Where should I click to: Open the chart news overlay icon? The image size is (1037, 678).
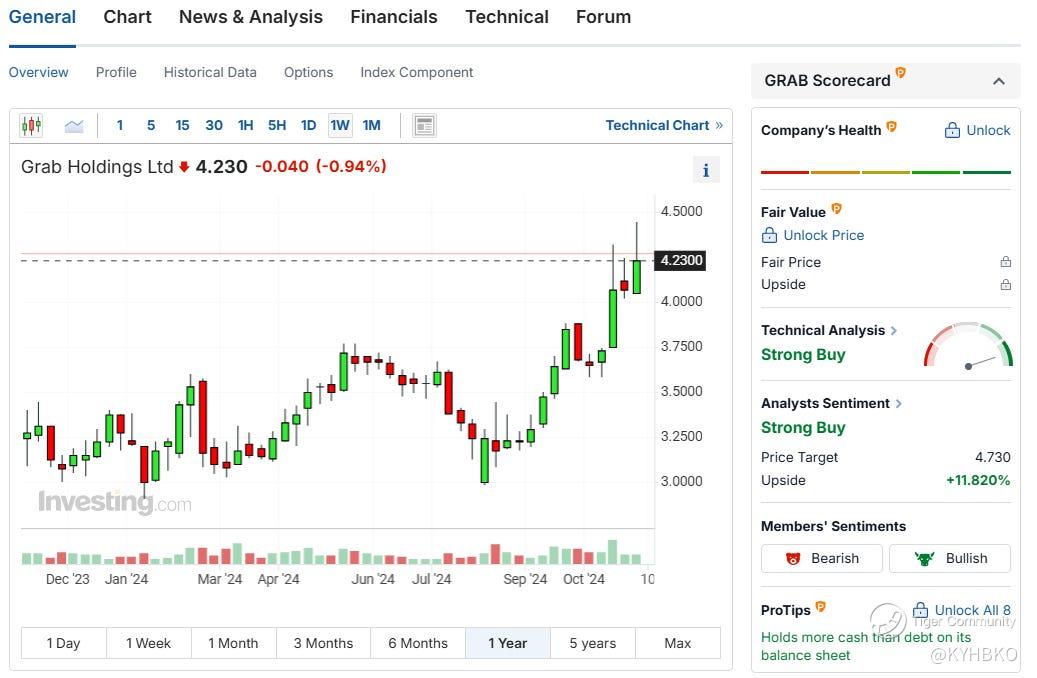[x=424, y=125]
